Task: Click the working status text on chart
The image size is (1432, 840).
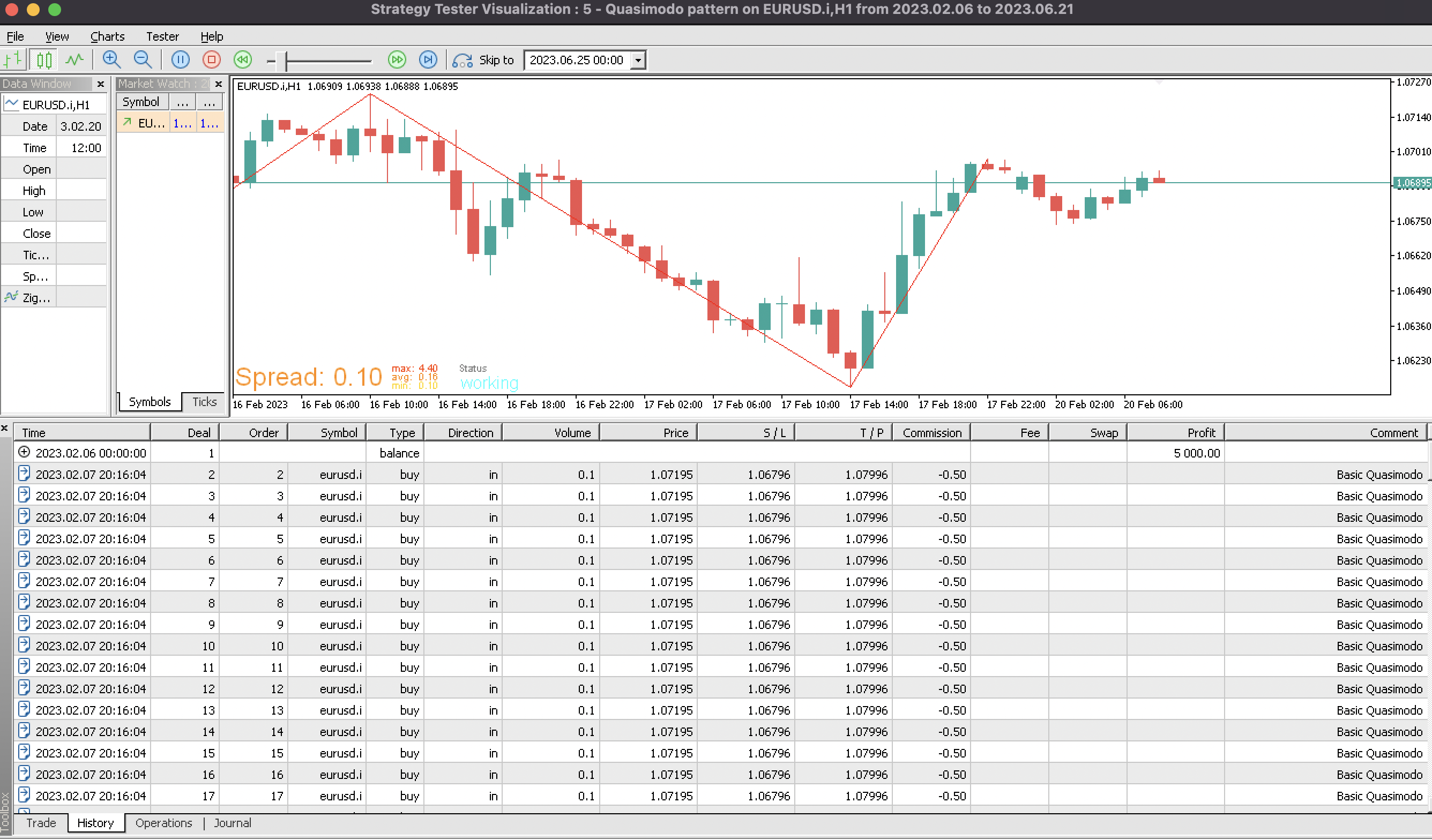Action: click(x=489, y=384)
